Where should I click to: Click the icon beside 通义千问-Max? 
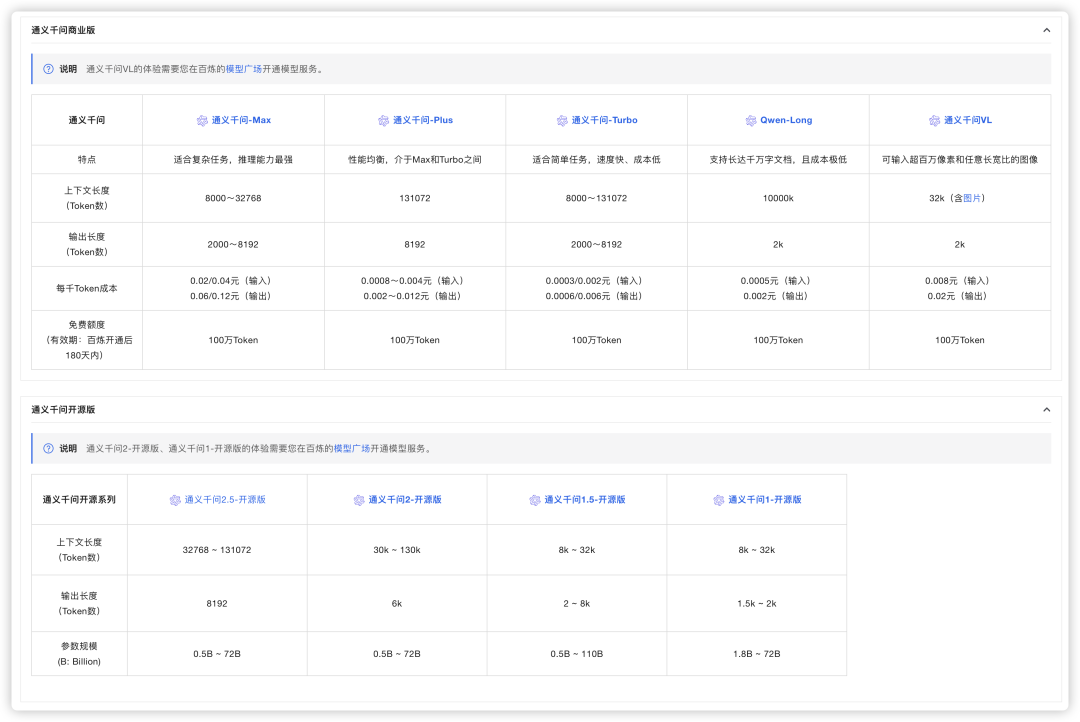202,121
